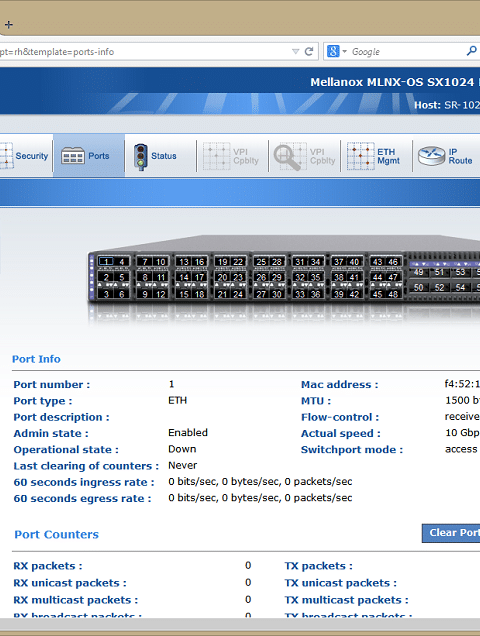
Task: Select port 25 on the switch image
Action: point(261,262)
